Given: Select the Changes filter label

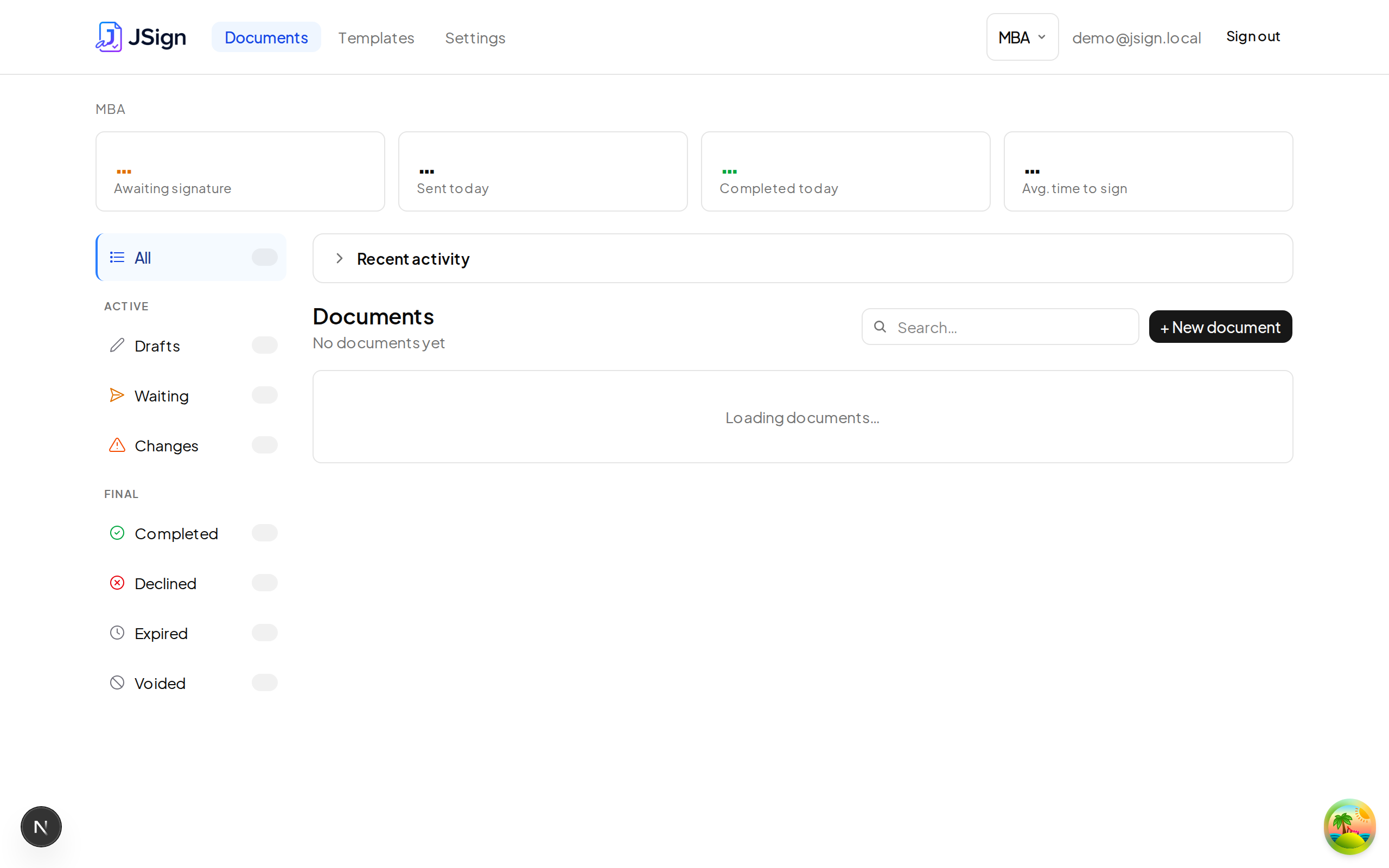Looking at the screenshot, I should [167, 446].
